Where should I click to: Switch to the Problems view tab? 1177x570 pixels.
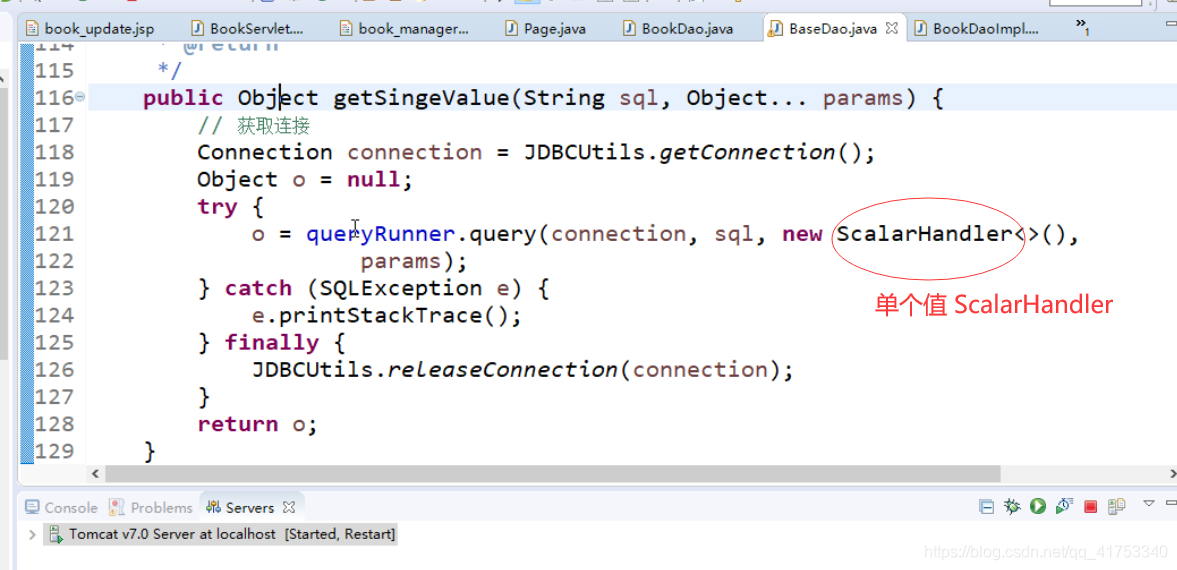[x=151, y=508]
